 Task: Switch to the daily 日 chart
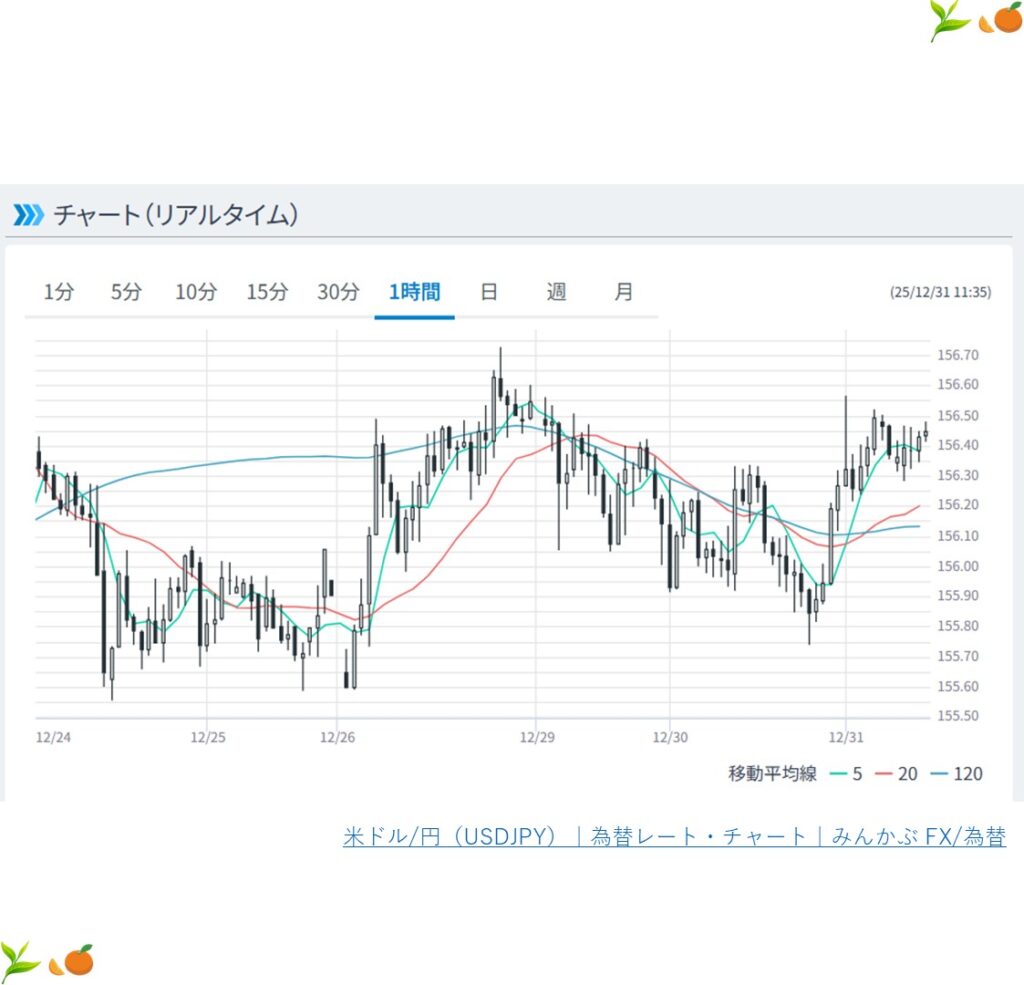point(489,292)
